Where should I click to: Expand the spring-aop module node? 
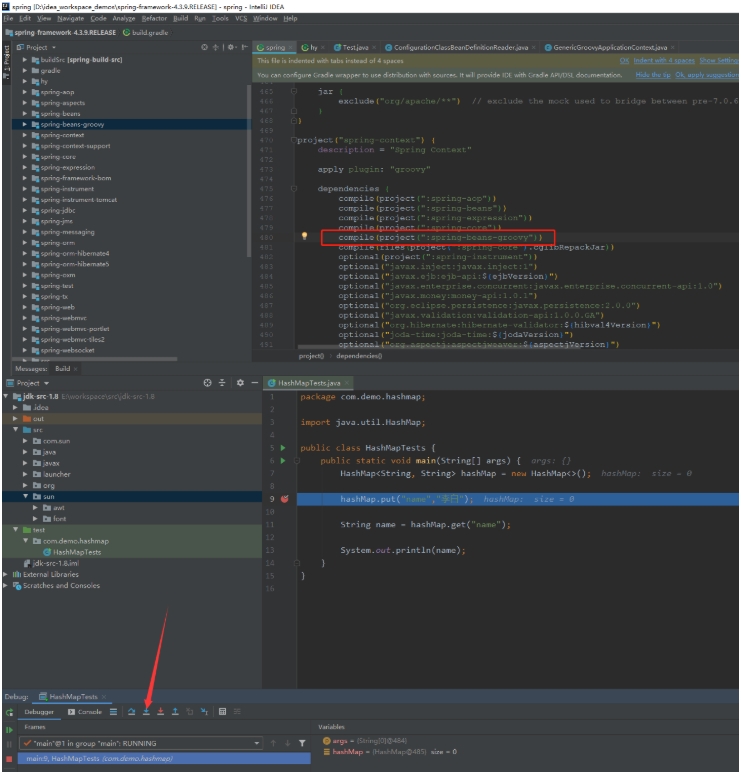point(25,92)
